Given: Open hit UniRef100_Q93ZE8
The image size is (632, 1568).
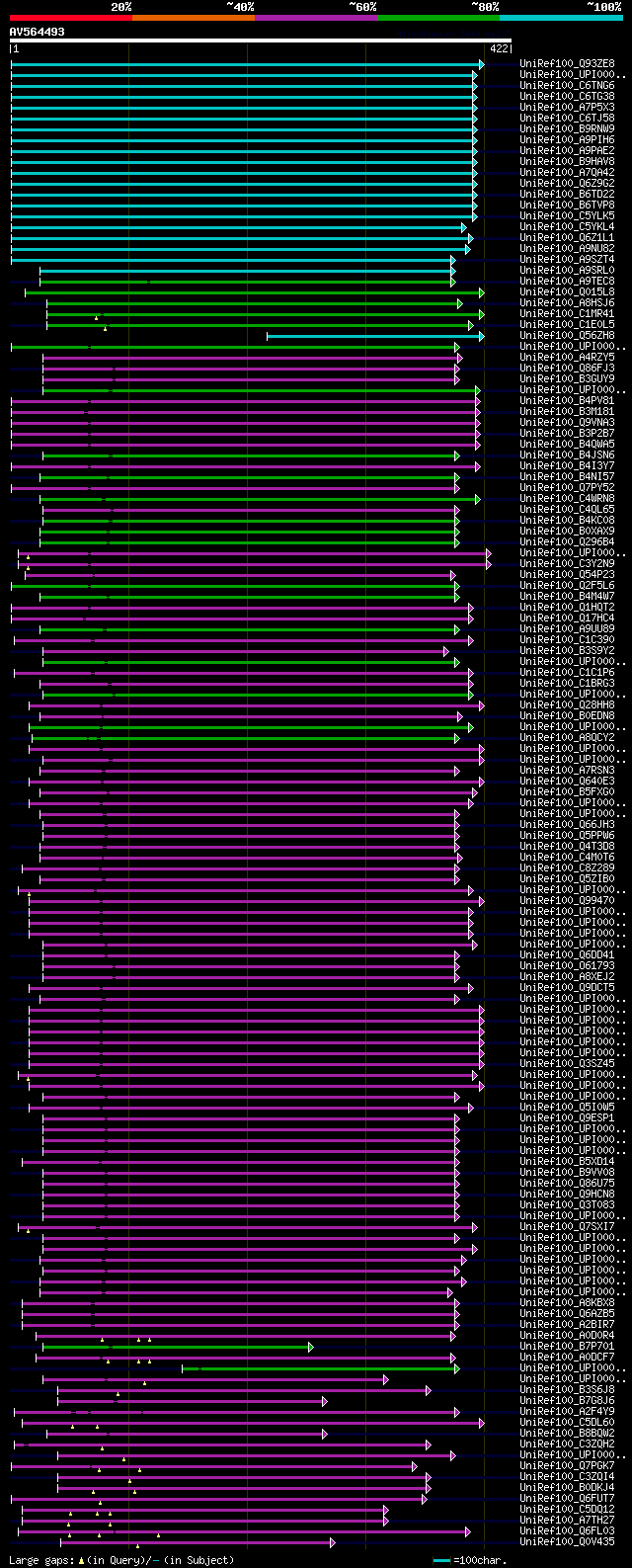Looking at the screenshot, I should point(567,64).
